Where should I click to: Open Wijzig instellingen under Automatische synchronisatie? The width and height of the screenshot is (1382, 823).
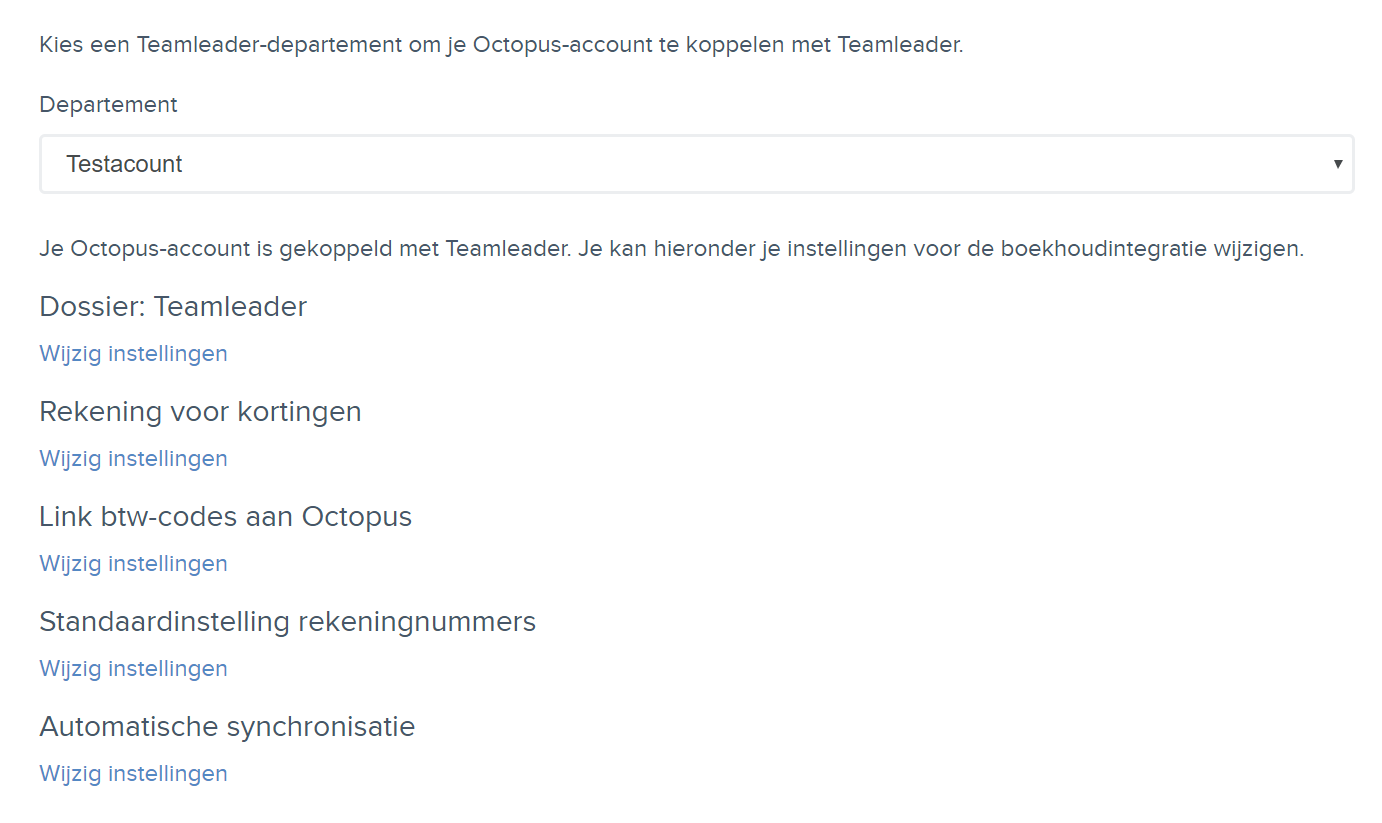pos(133,773)
